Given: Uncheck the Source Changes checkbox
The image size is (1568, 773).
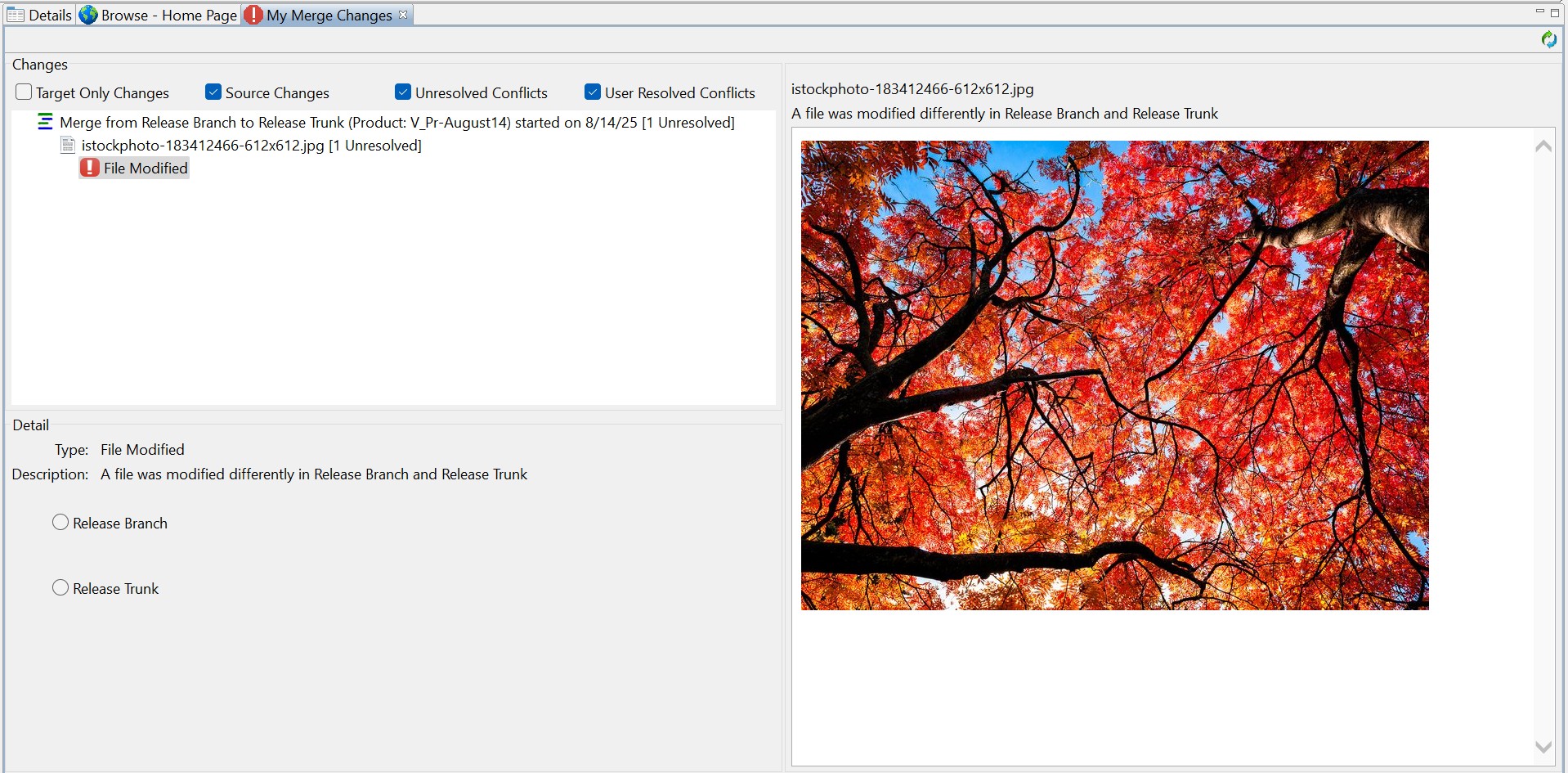Looking at the screenshot, I should point(213,92).
